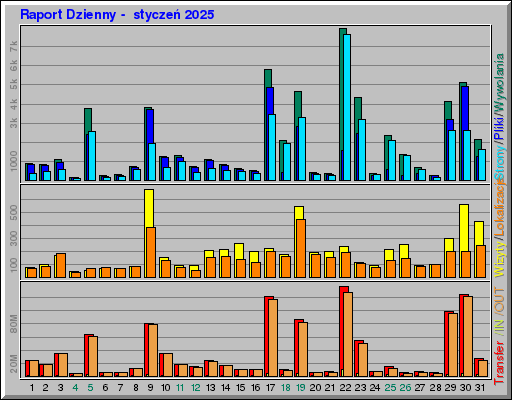The height and width of the screenshot is (400, 512).
Task: Click day label 9 on the x-axis
Action: tap(150, 388)
